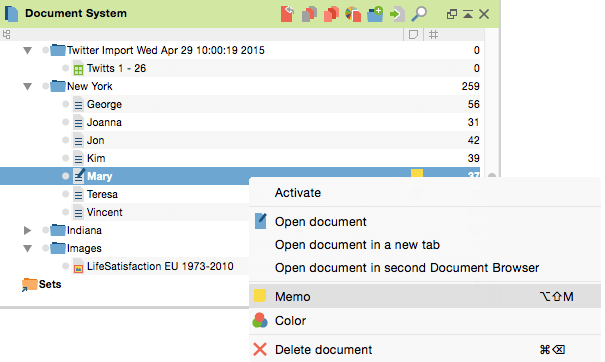This screenshot has width=605, height=362.
Task: Click the red overlapping documents toolbar icon
Action: 331,14
